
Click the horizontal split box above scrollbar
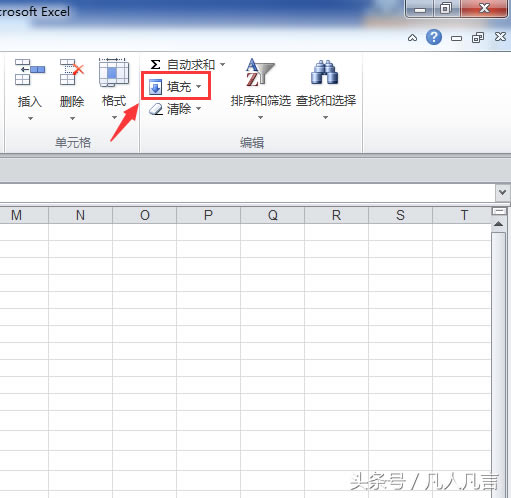click(499, 211)
